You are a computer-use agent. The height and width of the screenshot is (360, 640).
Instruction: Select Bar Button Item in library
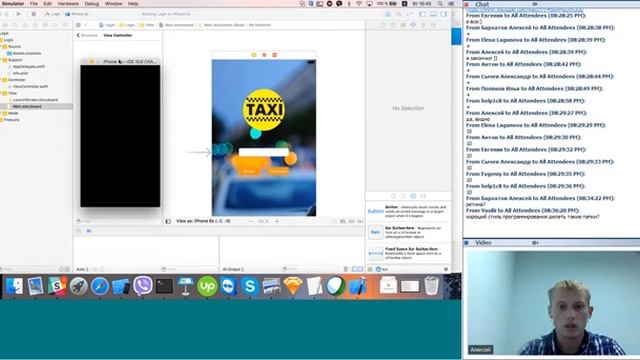[x=408, y=232]
